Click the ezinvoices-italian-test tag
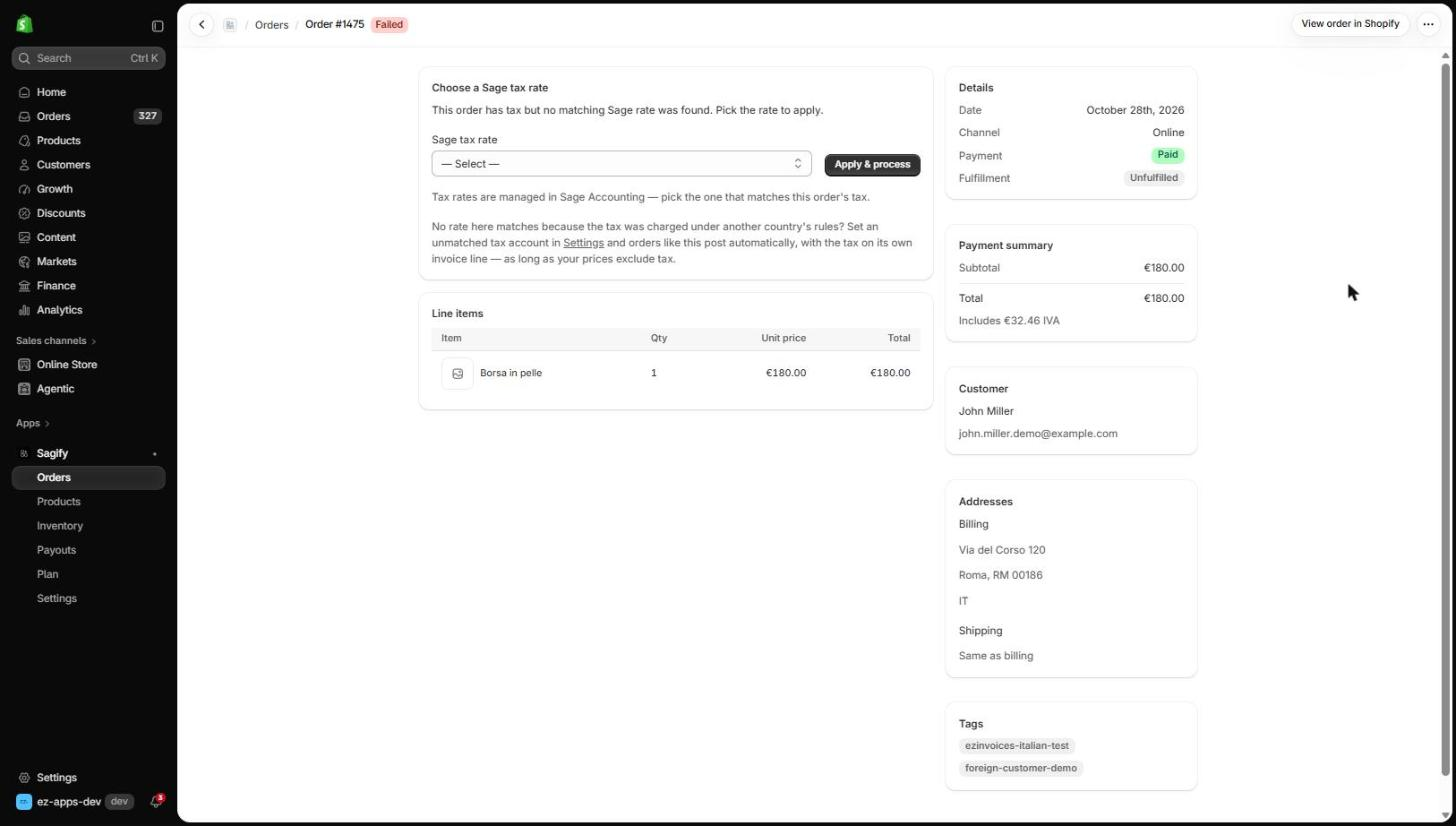1456x826 pixels. [x=1017, y=746]
